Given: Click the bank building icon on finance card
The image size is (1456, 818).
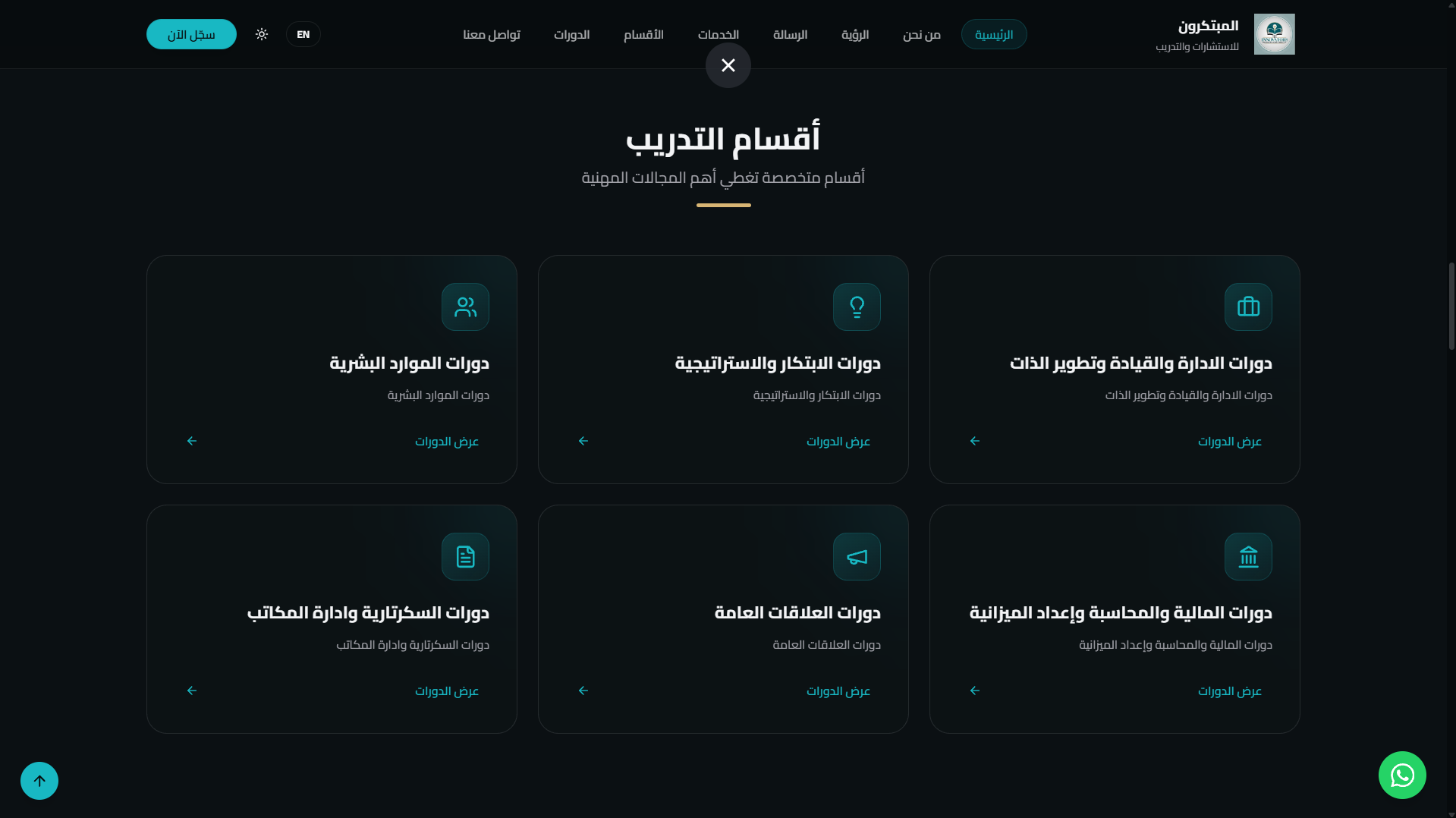Looking at the screenshot, I should (1248, 557).
